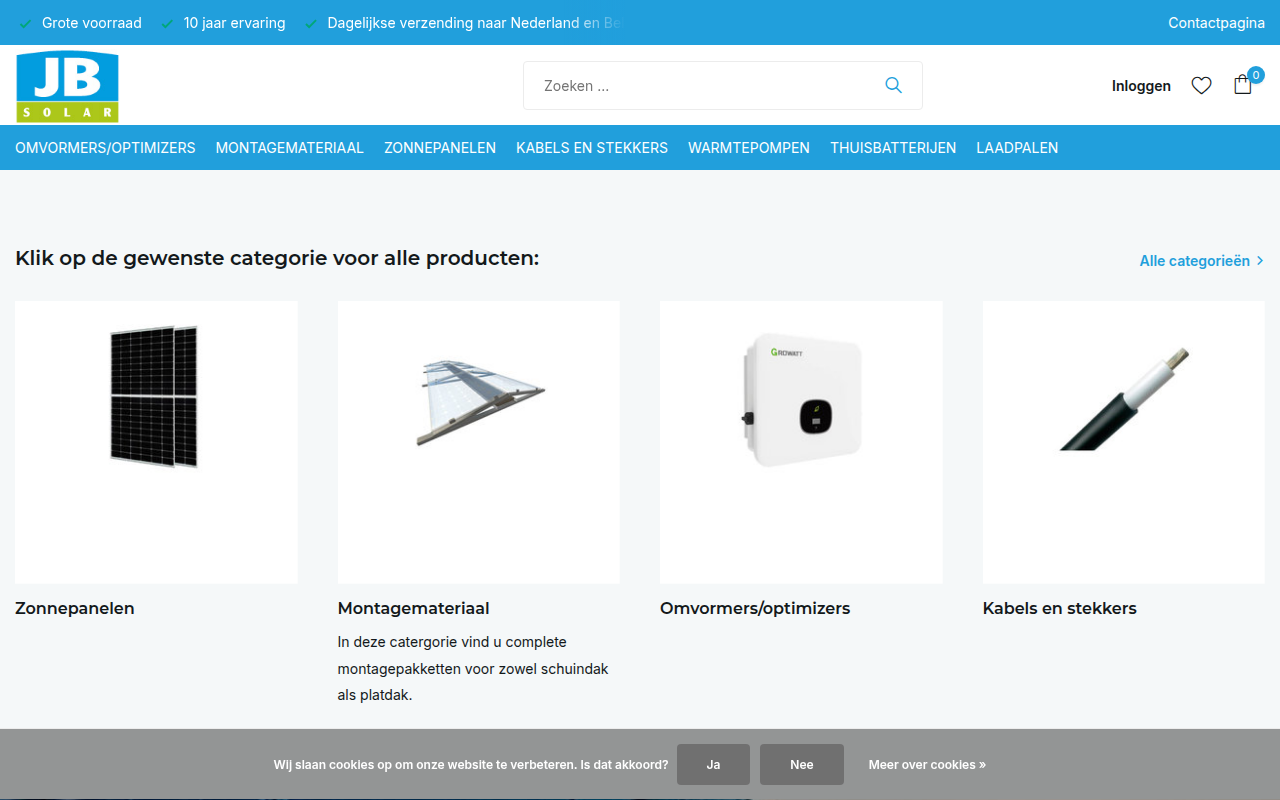Click the 'Klik op de gewenste categorie' heading
Viewport: 1280px width, 800px height.
pyautogui.click(x=277, y=258)
